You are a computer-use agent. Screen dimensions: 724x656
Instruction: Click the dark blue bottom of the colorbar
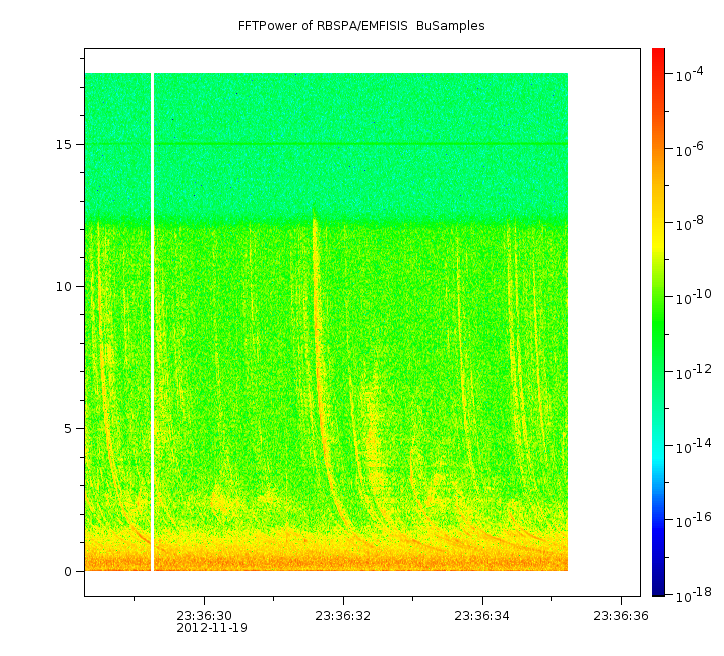tap(658, 589)
